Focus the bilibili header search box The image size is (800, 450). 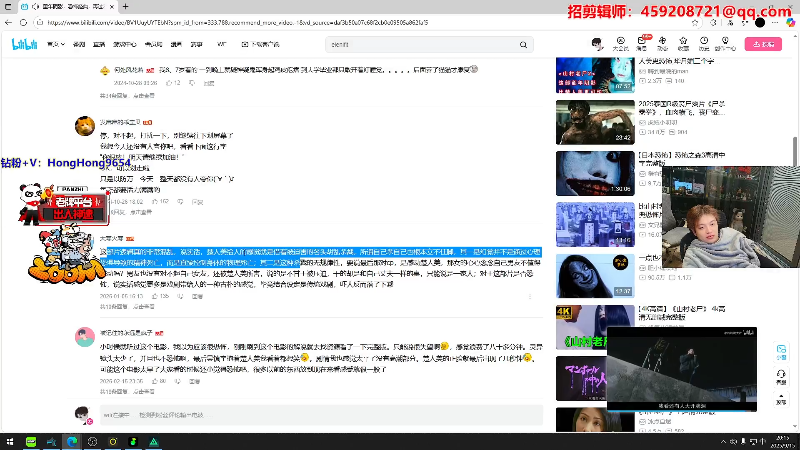coord(422,44)
